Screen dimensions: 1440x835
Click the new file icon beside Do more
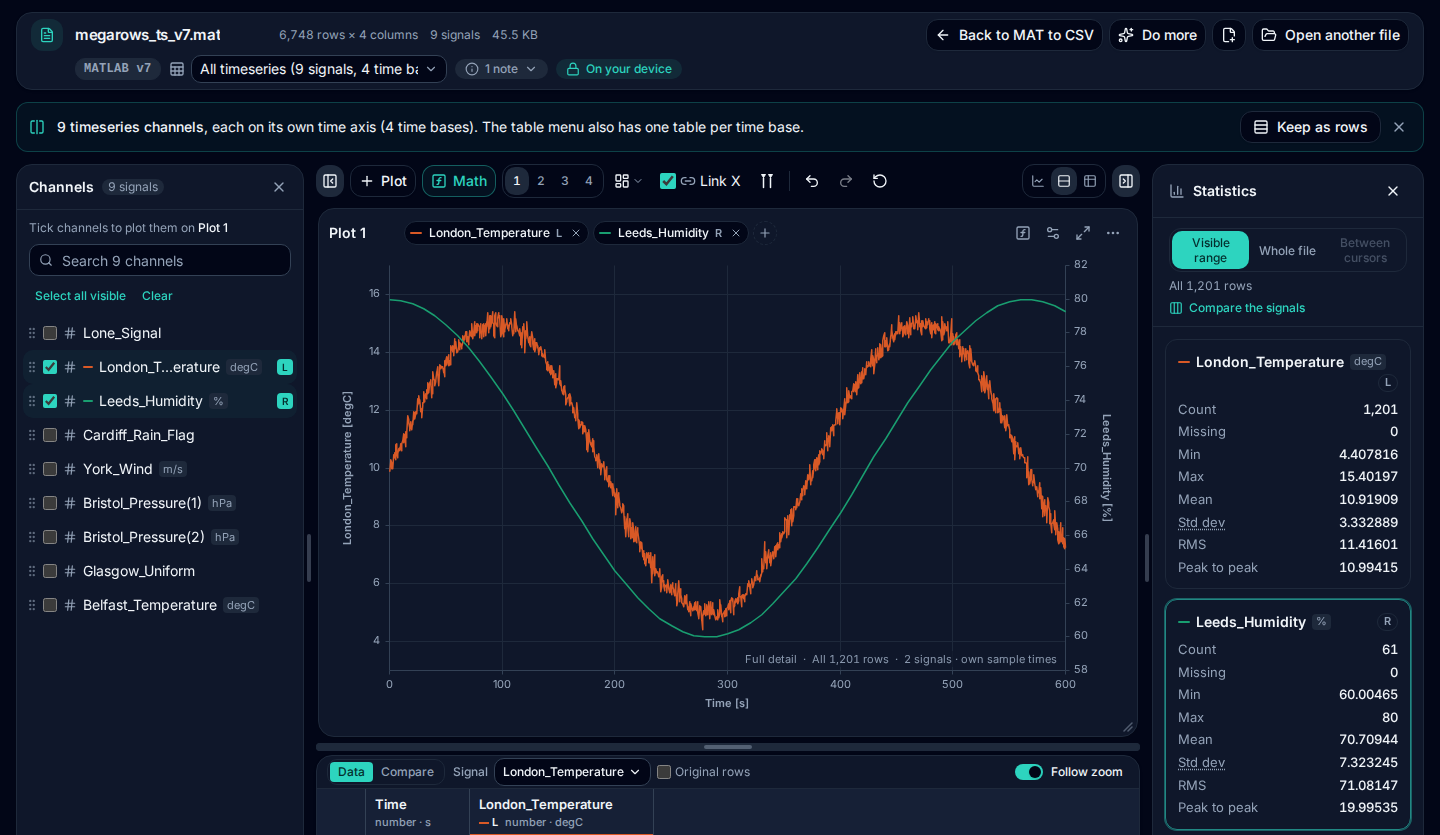coord(1229,35)
